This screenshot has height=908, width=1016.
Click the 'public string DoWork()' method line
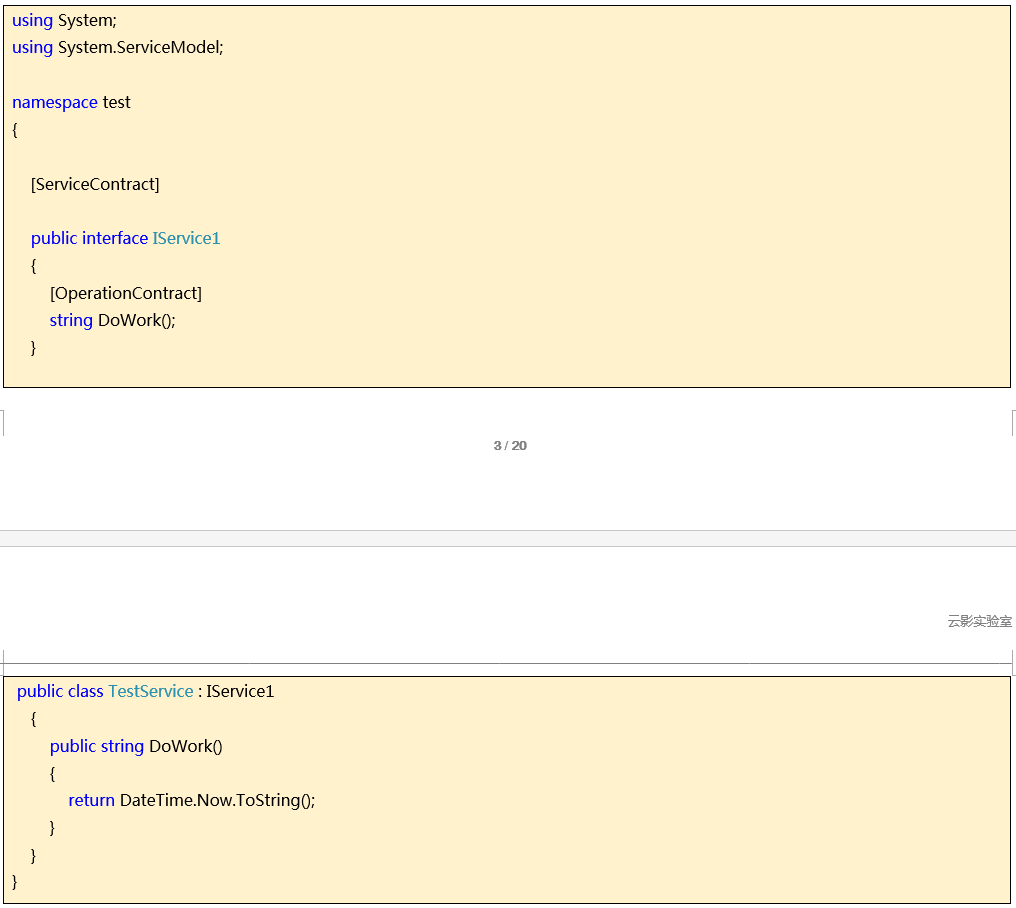tap(136, 747)
